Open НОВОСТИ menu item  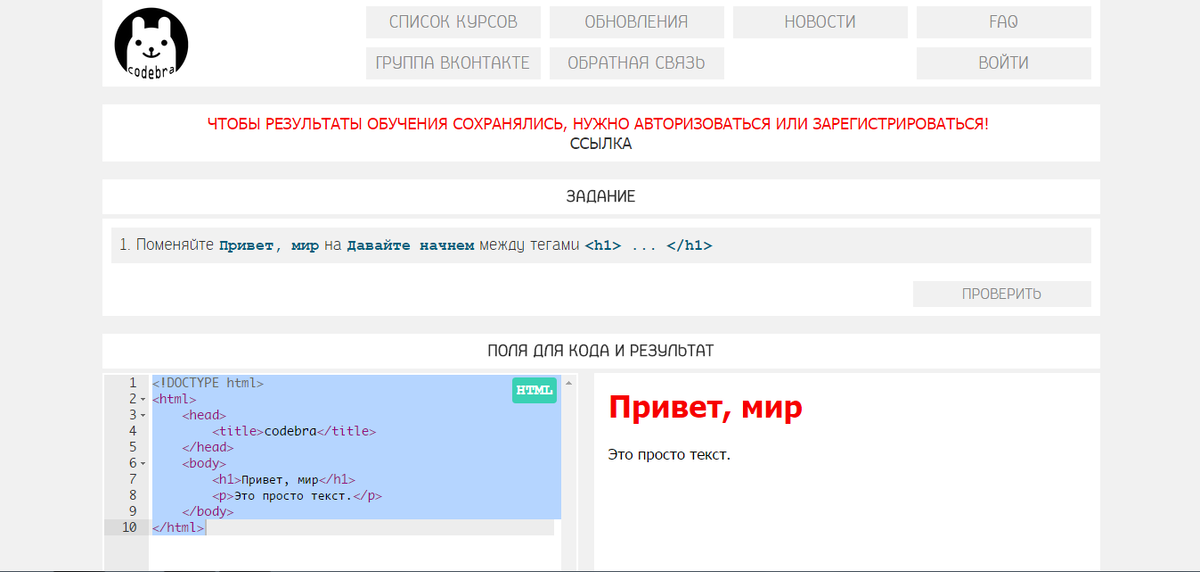(x=820, y=22)
